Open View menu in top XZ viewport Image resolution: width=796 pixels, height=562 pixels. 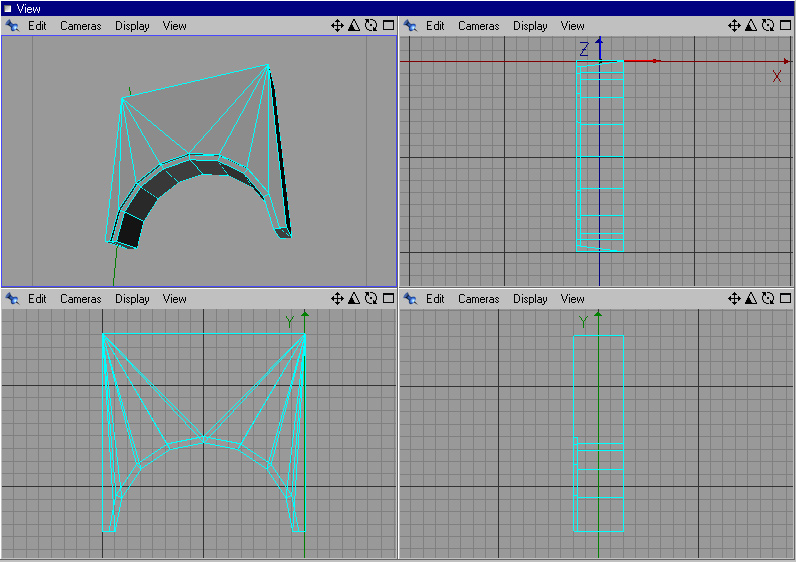[x=572, y=26]
